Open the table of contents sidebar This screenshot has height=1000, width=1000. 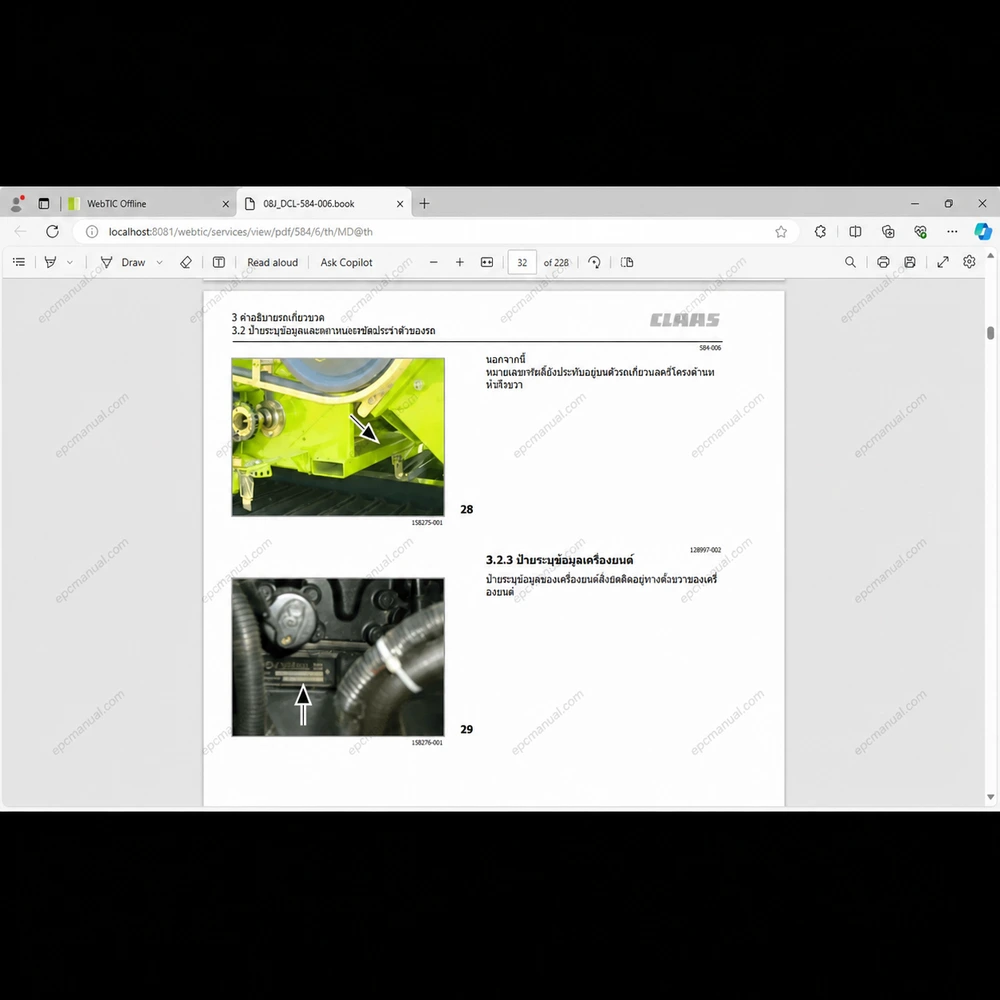pos(19,262)
